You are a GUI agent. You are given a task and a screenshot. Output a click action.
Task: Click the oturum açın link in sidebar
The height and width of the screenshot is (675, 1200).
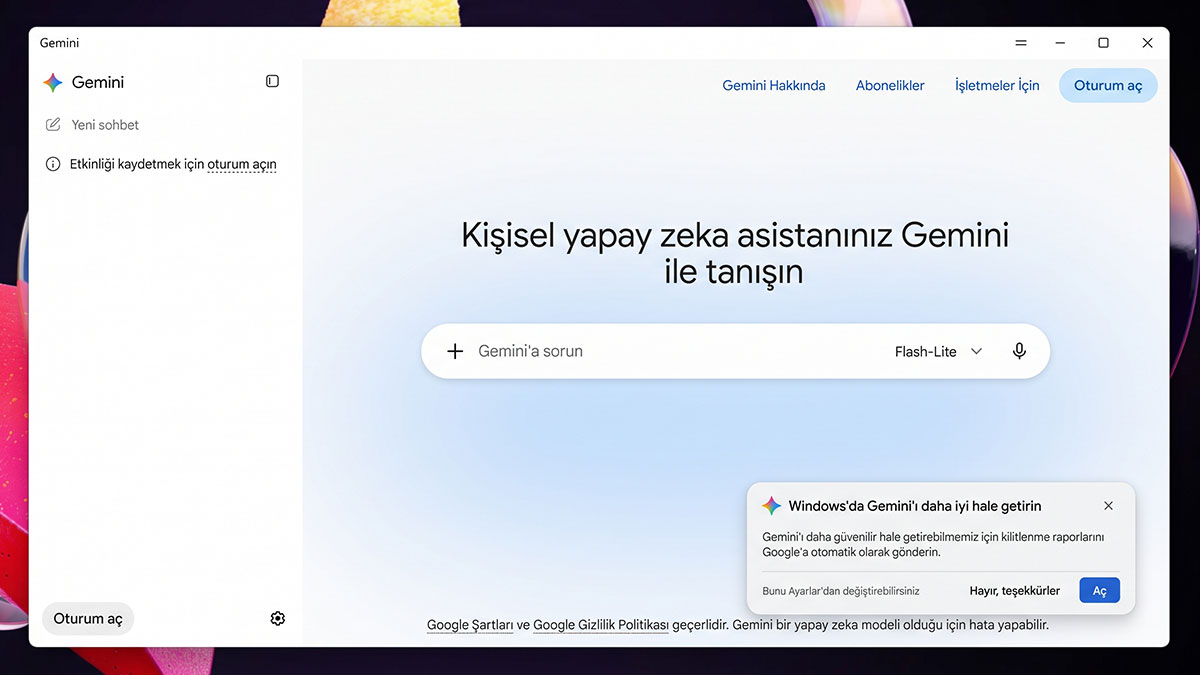[x=242, y=164]
